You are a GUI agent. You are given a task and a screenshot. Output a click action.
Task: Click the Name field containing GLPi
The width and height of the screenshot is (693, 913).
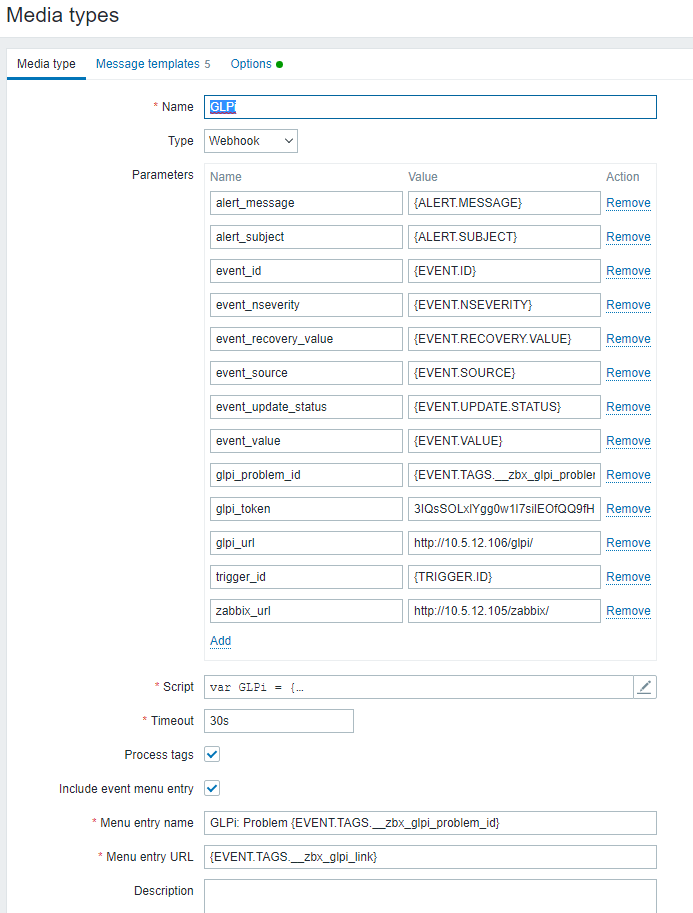(430, 107)
